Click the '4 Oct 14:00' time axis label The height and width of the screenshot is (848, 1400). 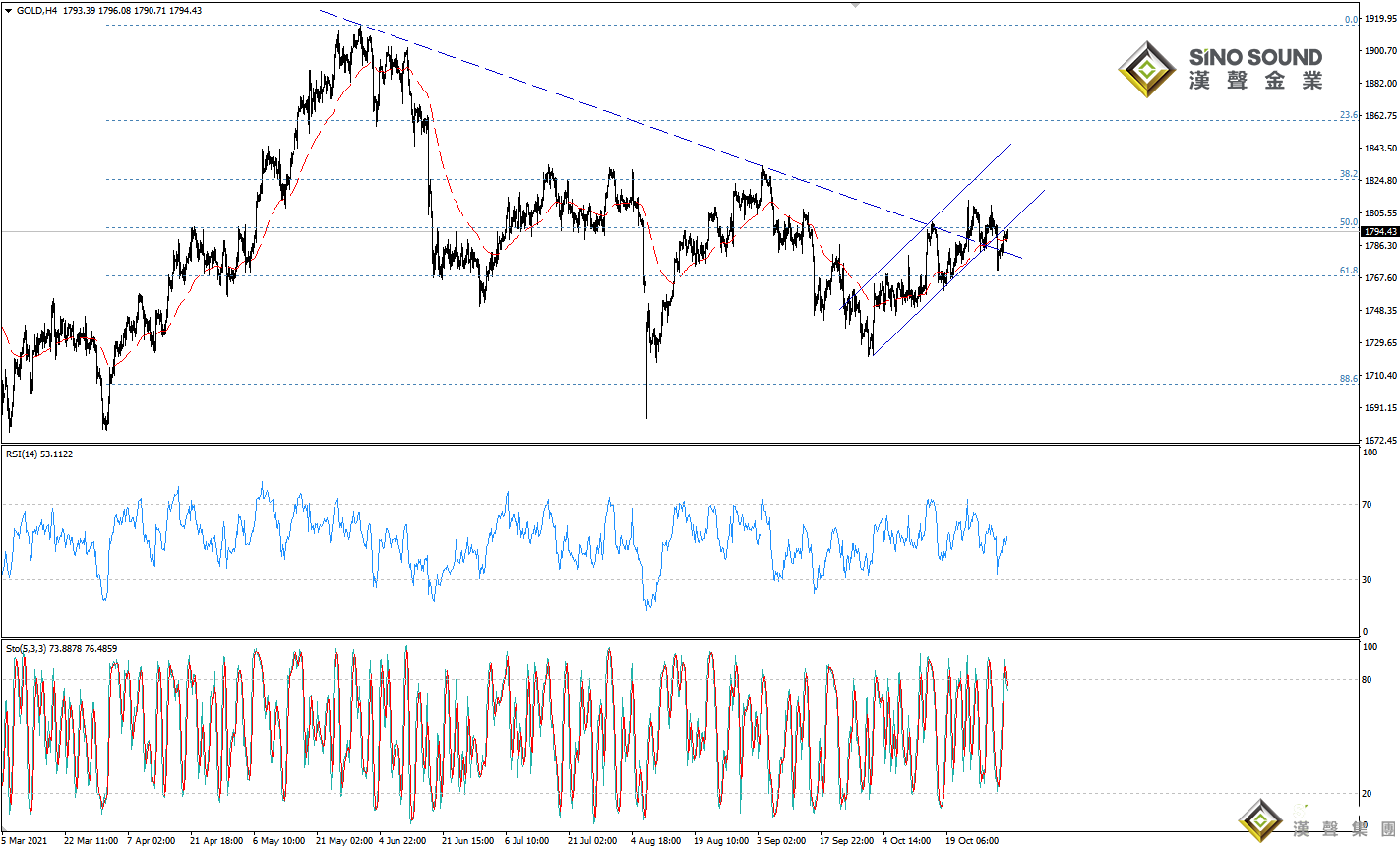coord(906,841)
